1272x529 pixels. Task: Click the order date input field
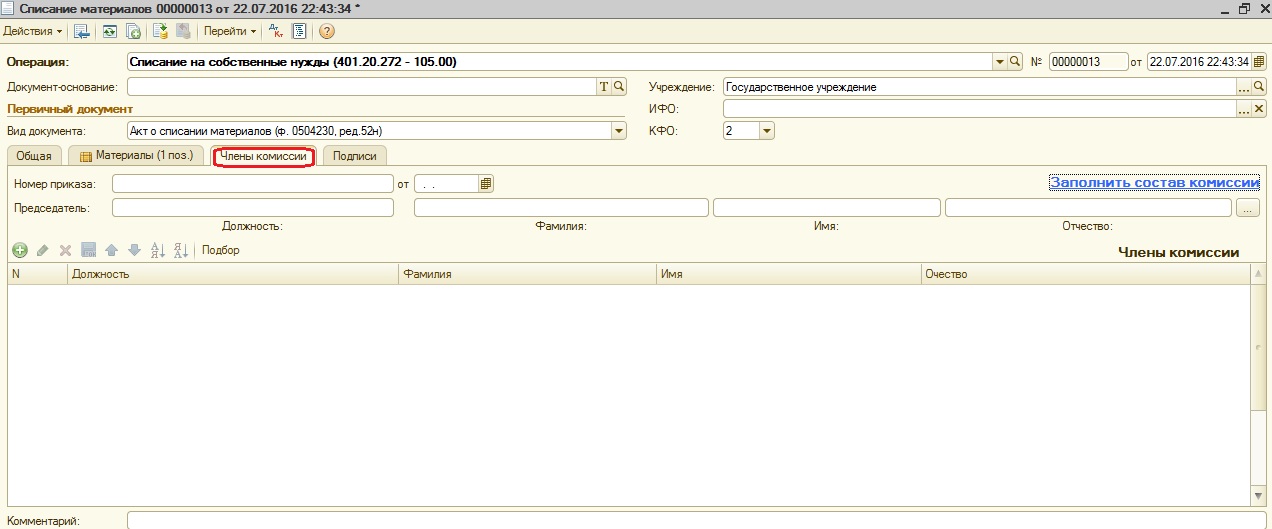coord(446,184)
